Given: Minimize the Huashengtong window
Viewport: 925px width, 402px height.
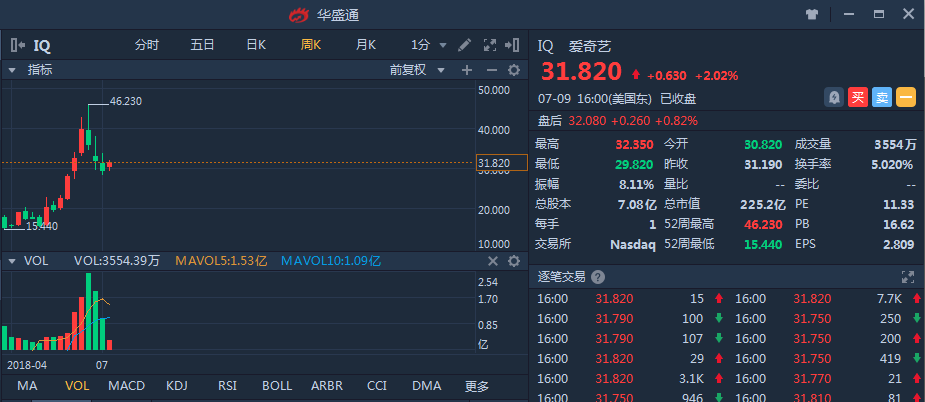Looking at the screenshot, I should coord(849,14).
